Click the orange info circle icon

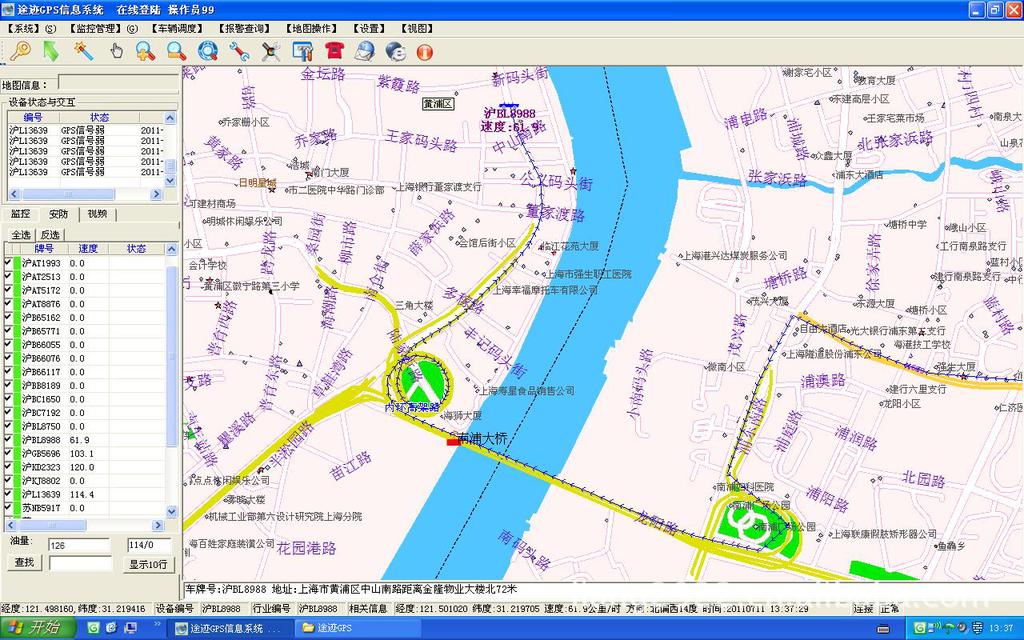pos(425,51)
